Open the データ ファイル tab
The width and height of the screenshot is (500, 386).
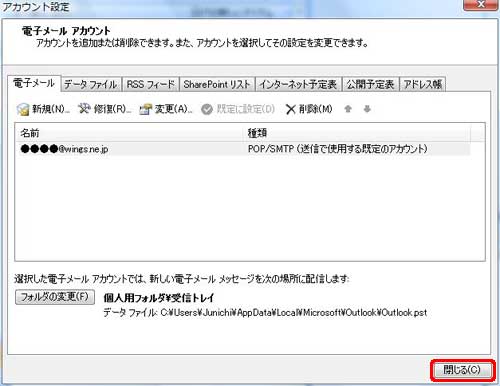[91, 84]
